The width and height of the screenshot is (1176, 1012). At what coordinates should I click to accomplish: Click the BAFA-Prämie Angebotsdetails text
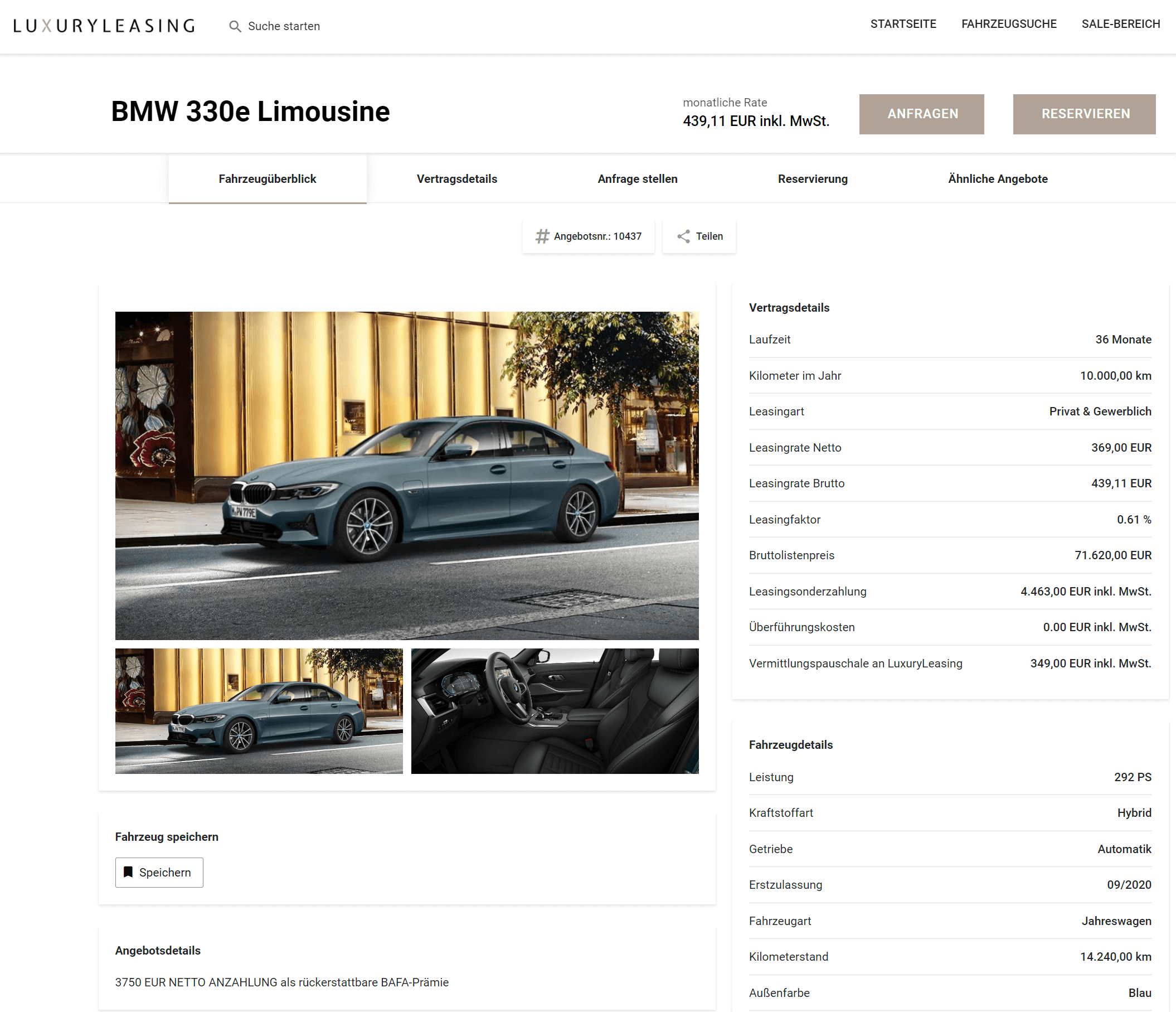[281, 982]
